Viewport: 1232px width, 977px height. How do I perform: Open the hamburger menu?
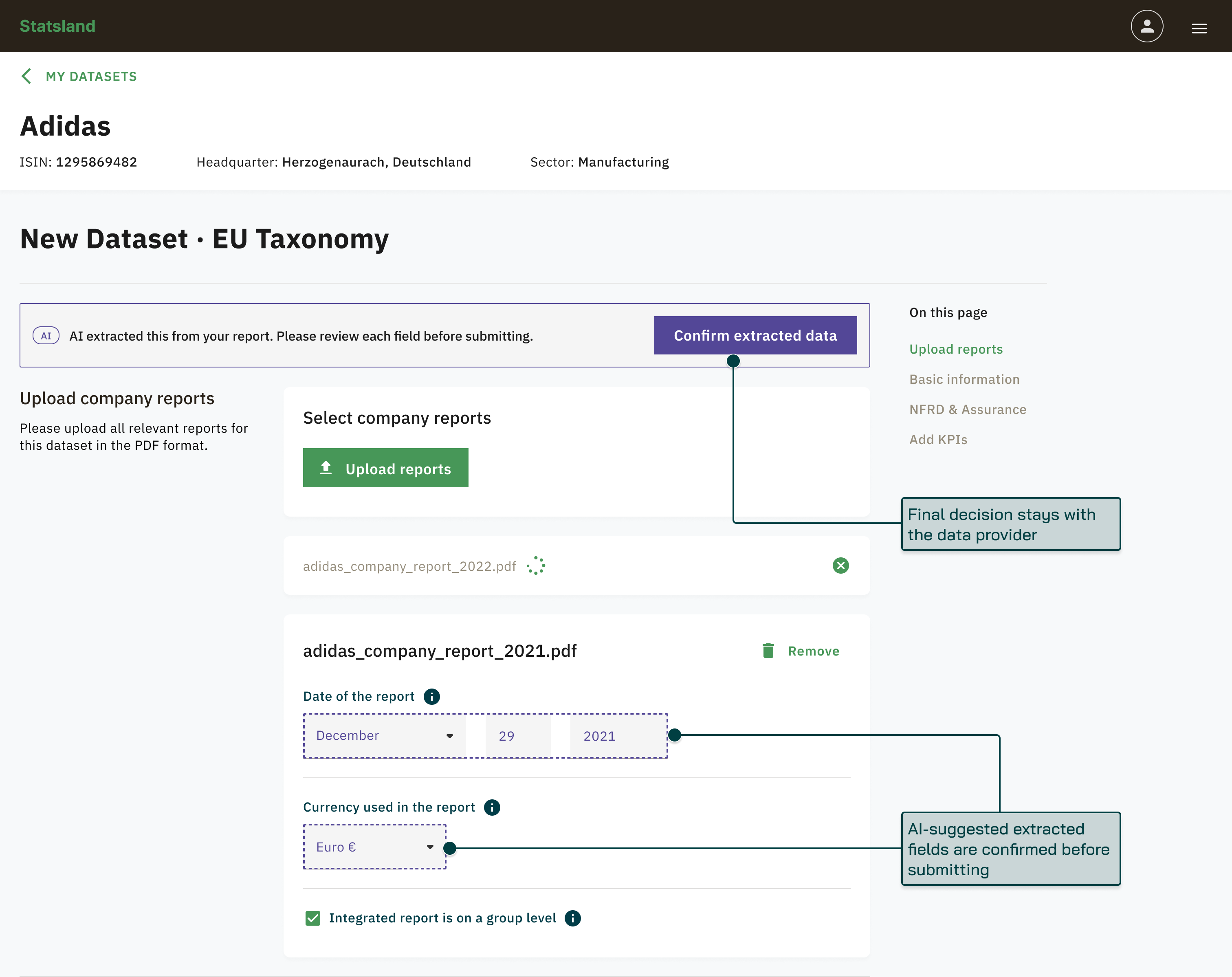[x=1199, y=28]
